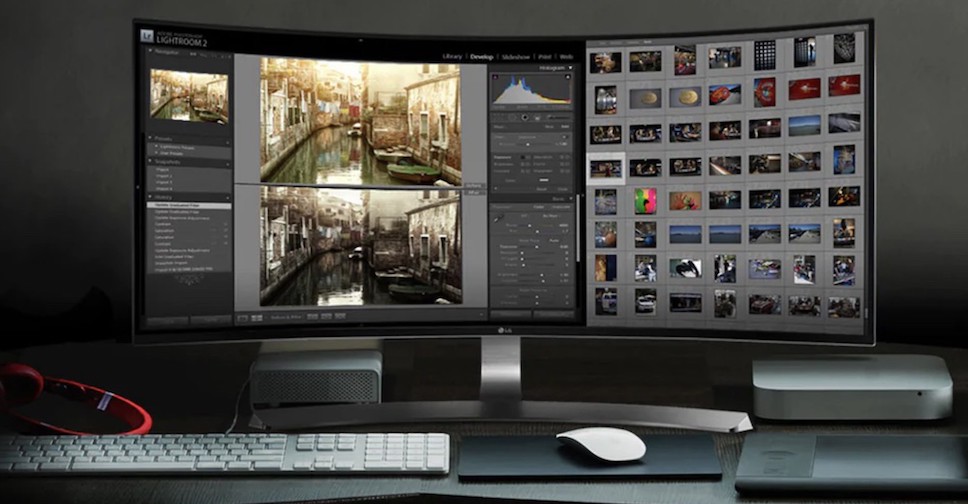Select the highlighted thumbnail in the photo grid

pyautogui.click(x=605, y=168)
